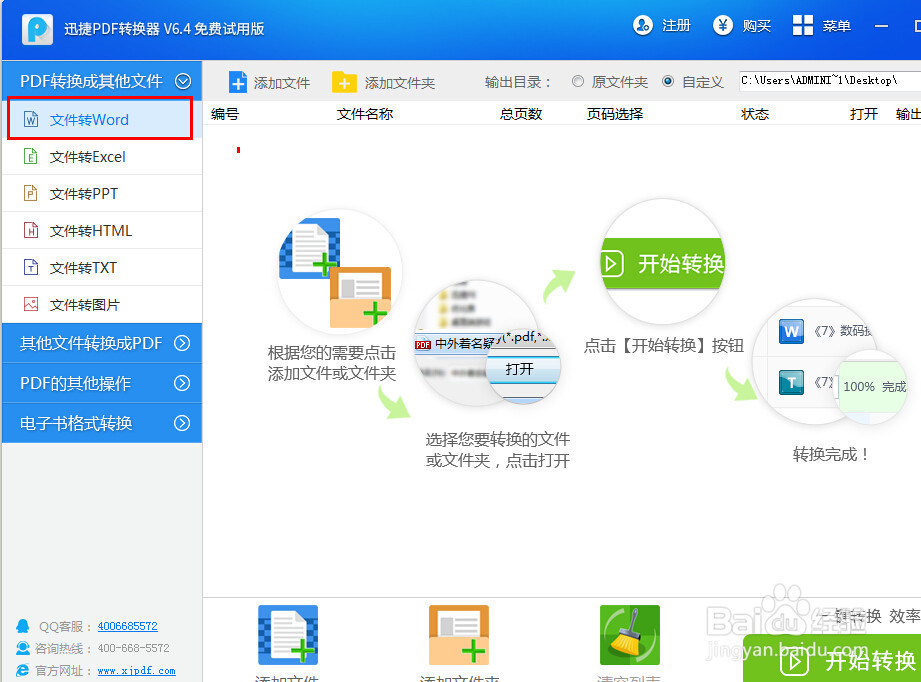Image resolution: width=921 pixels, height=682 pixels.
Task: Click the image file icon in sidebar
Action: (x=31, y=304)
